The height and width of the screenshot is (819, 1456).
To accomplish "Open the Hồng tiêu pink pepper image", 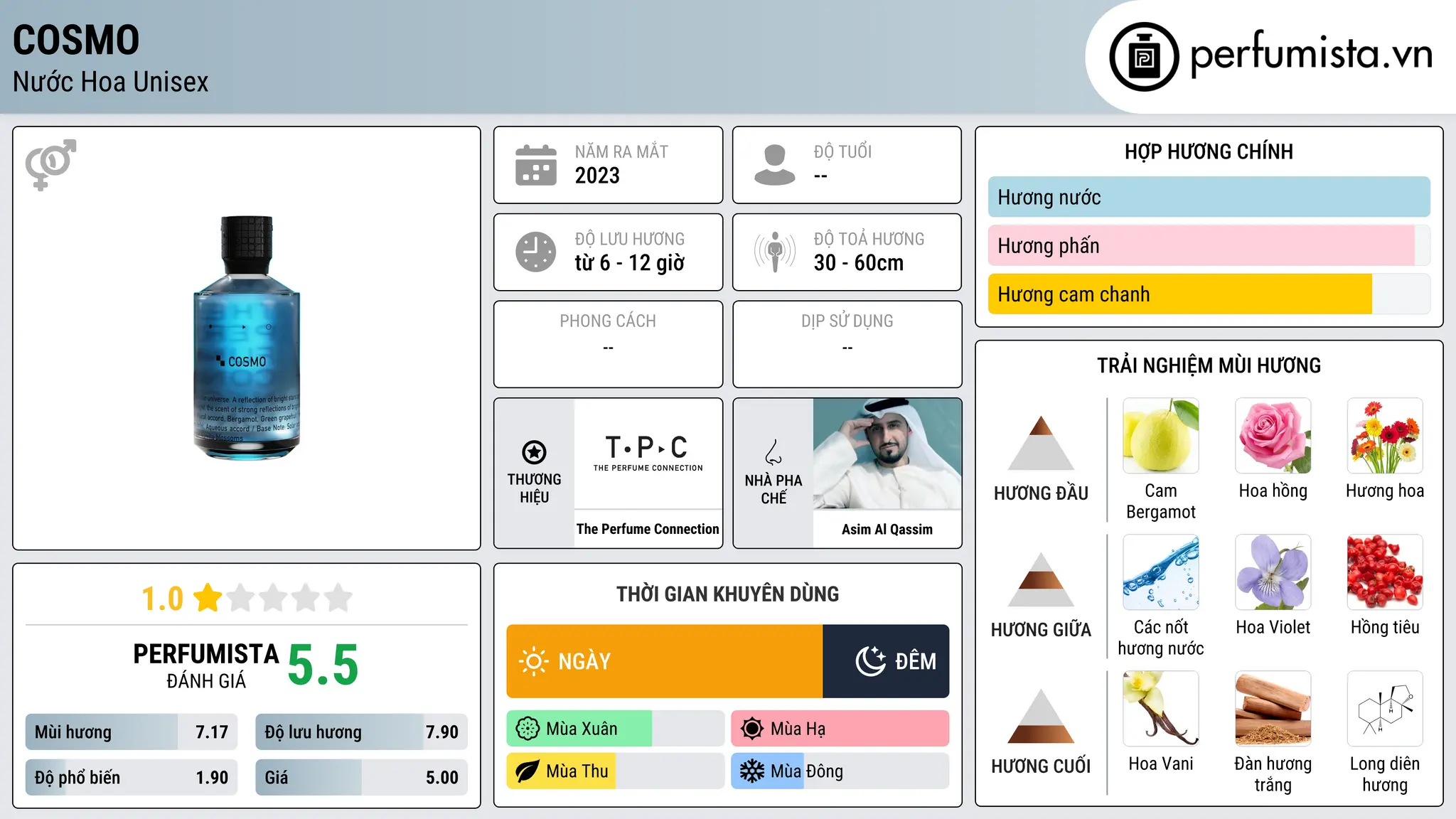I will point(1385,572).
